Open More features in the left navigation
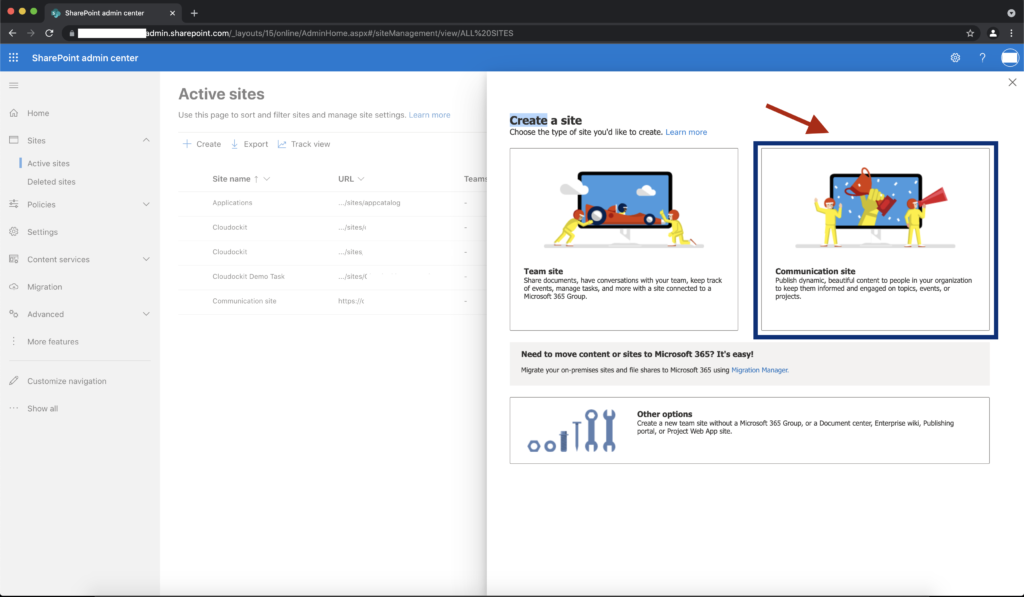This screenshot has height=597, width=1024. (52, 342)
